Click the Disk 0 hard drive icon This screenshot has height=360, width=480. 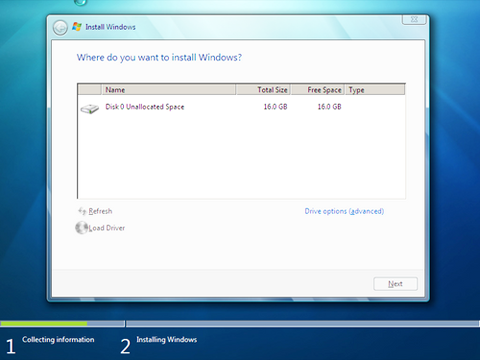pos(90,108)
